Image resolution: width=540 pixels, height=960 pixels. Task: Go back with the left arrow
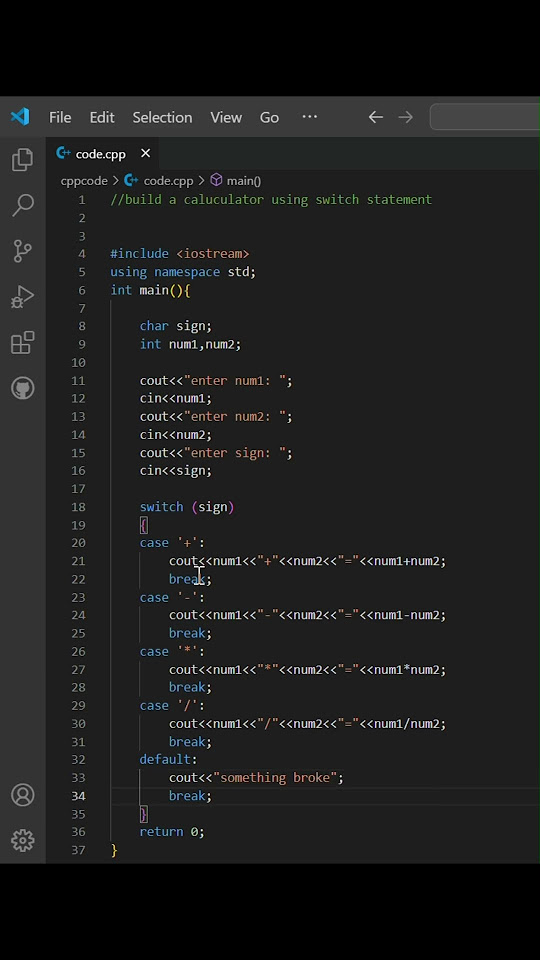click(376, 117)
